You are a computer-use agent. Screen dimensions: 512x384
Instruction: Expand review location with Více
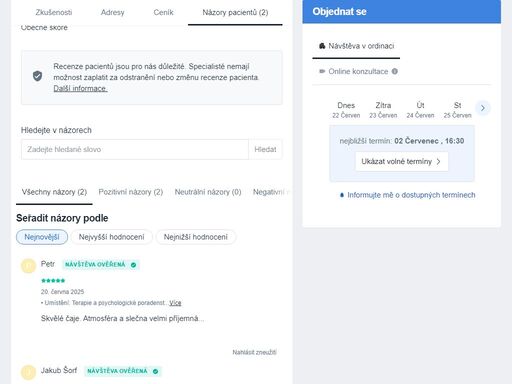175,303
